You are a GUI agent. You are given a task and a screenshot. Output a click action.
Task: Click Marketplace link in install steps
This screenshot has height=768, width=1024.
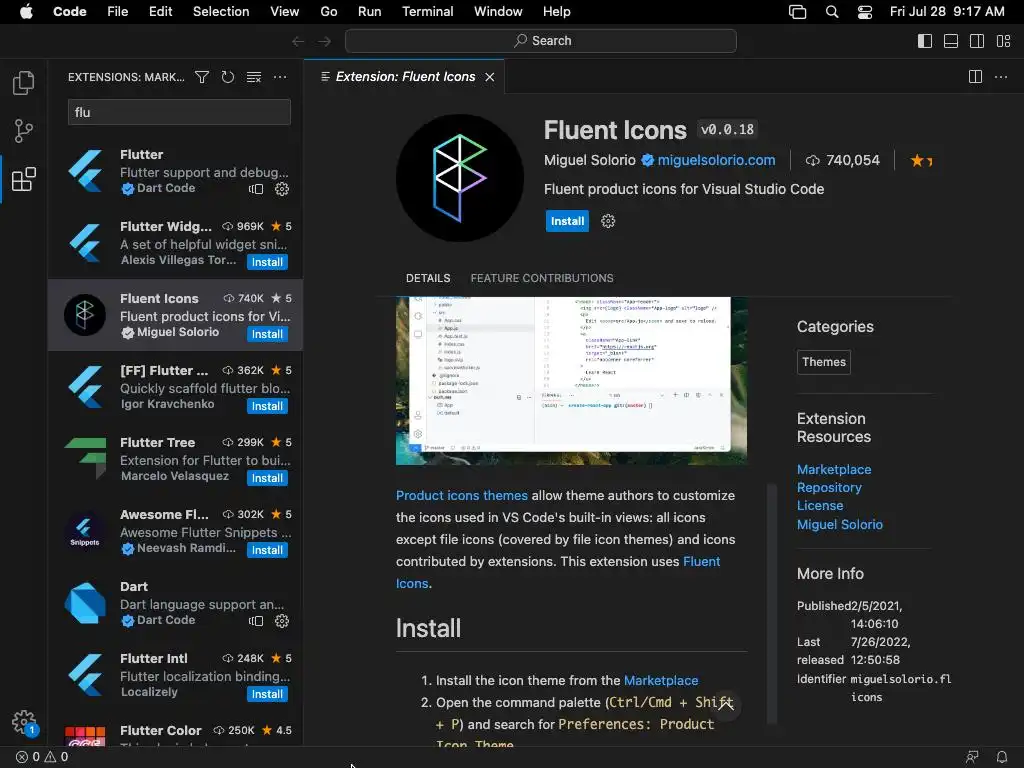coord(661,680)
